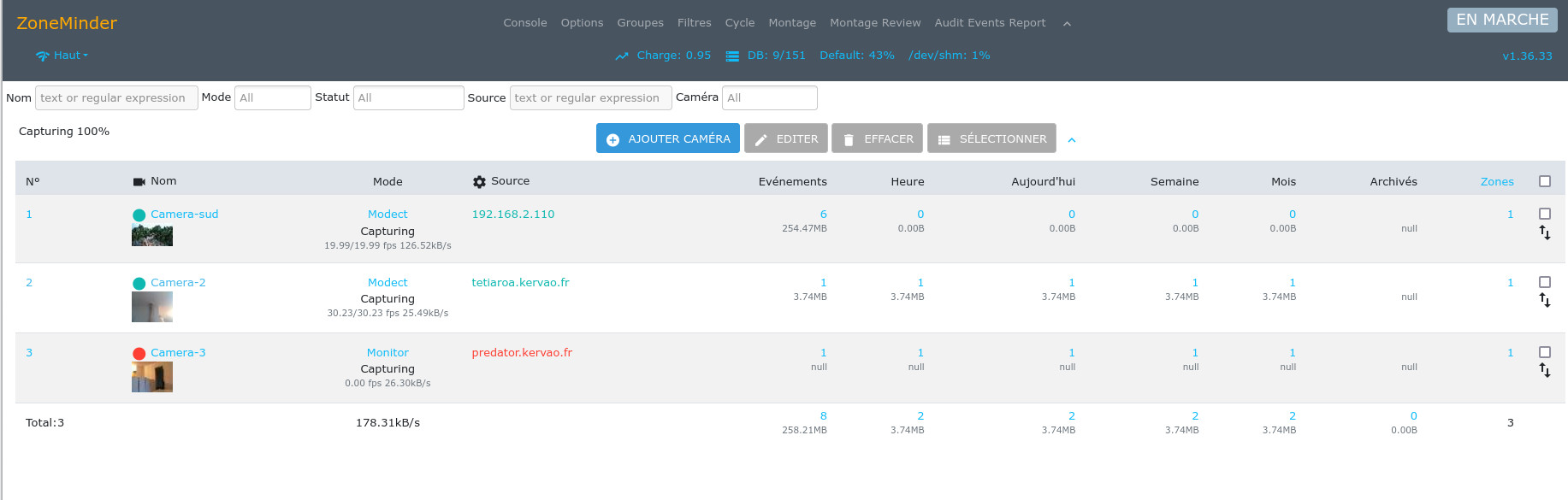The width and height of the screenshot is (1568, 500).
Task: Click the sort arrows icon for Camera-sud
Action: click(x=1544, y=232)
